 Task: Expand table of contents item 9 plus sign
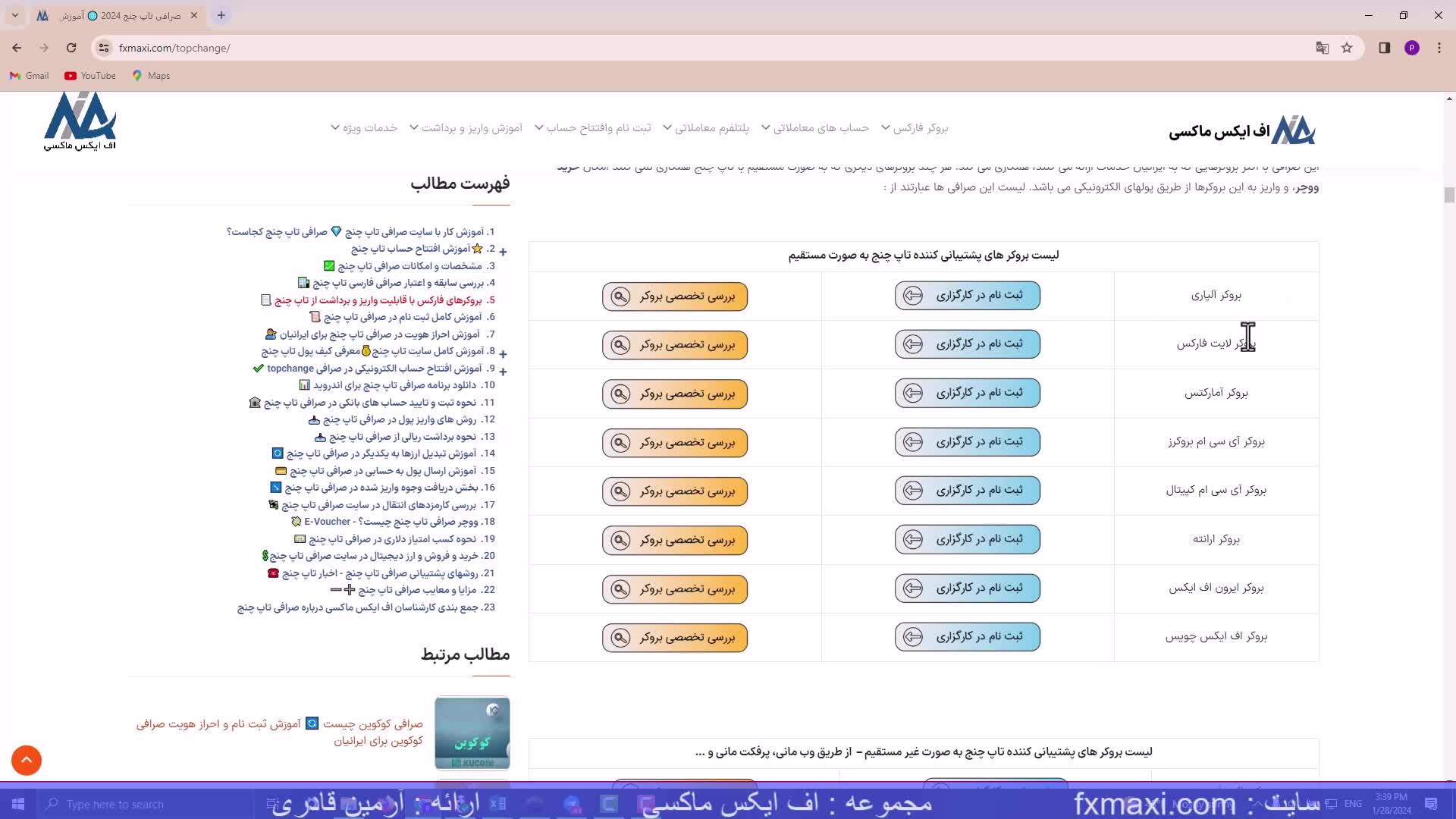pos(503,371)
